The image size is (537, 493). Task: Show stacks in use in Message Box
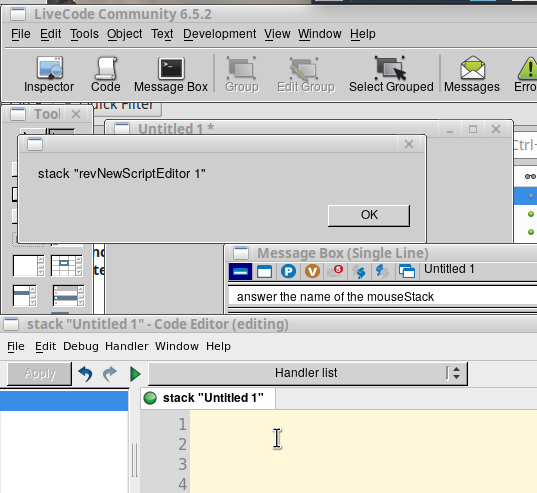407,271
